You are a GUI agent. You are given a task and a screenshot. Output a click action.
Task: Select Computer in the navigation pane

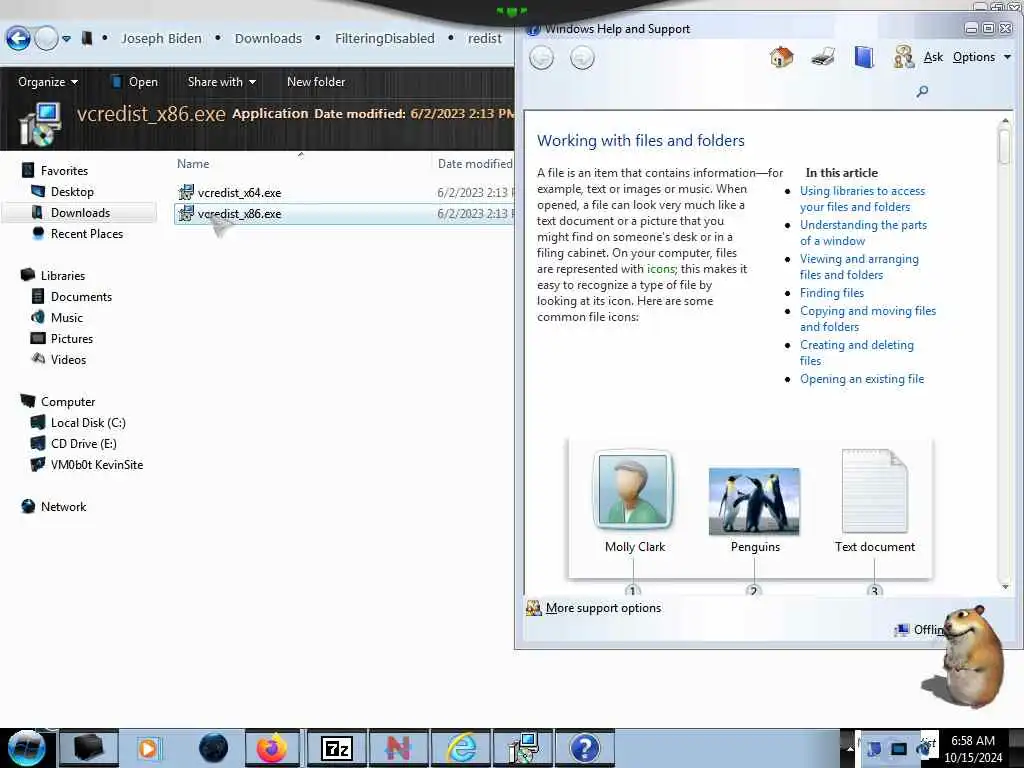click(x=68, y=402)
